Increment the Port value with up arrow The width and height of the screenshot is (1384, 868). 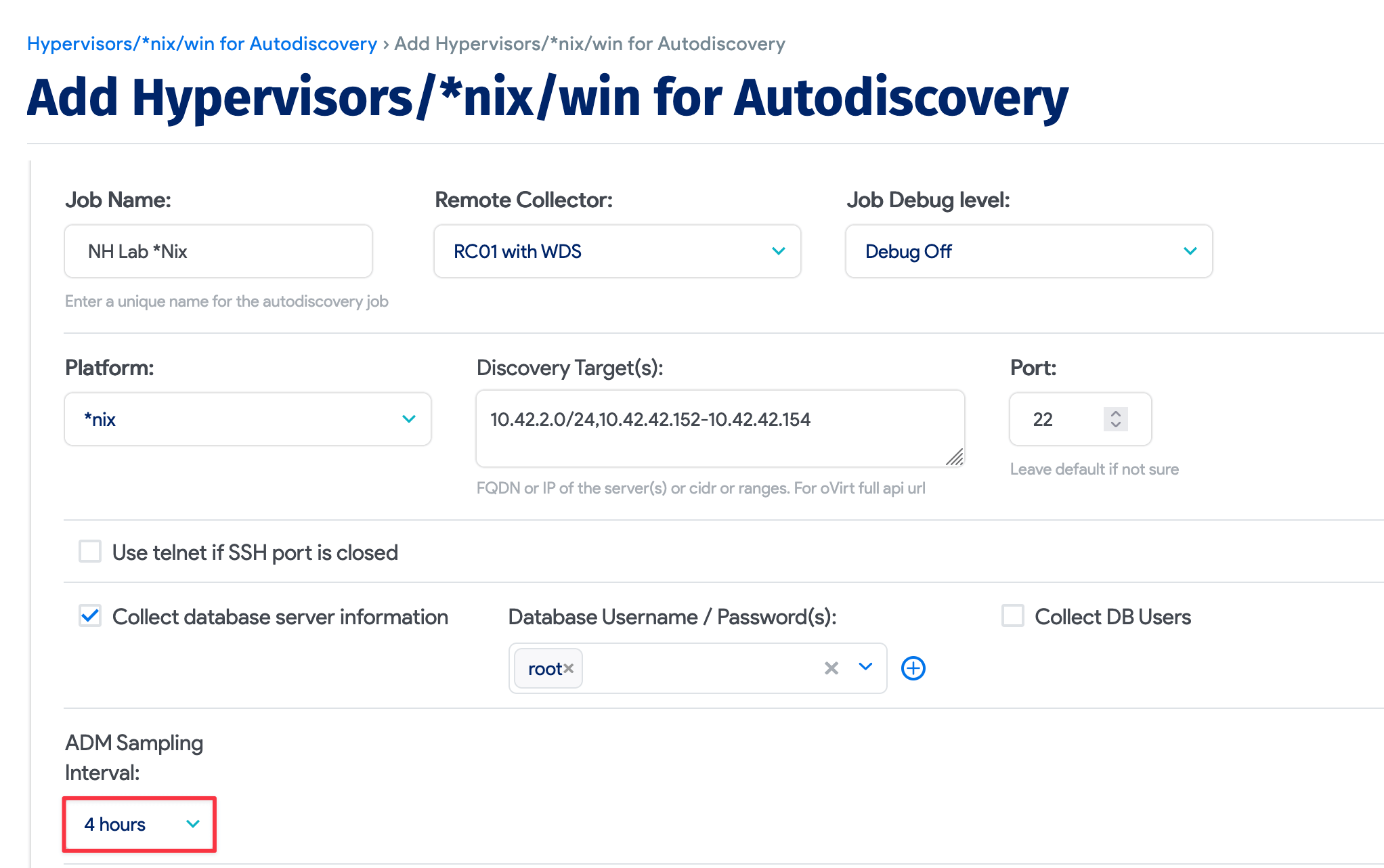point(1115,413)
